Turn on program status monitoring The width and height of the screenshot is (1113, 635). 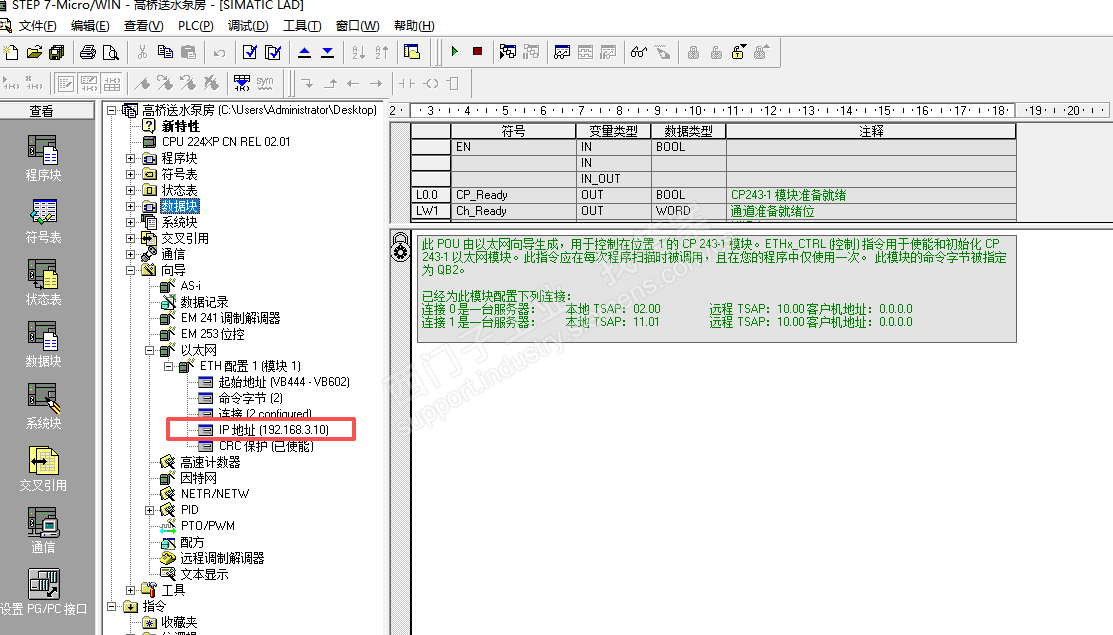tap(508, 52)
